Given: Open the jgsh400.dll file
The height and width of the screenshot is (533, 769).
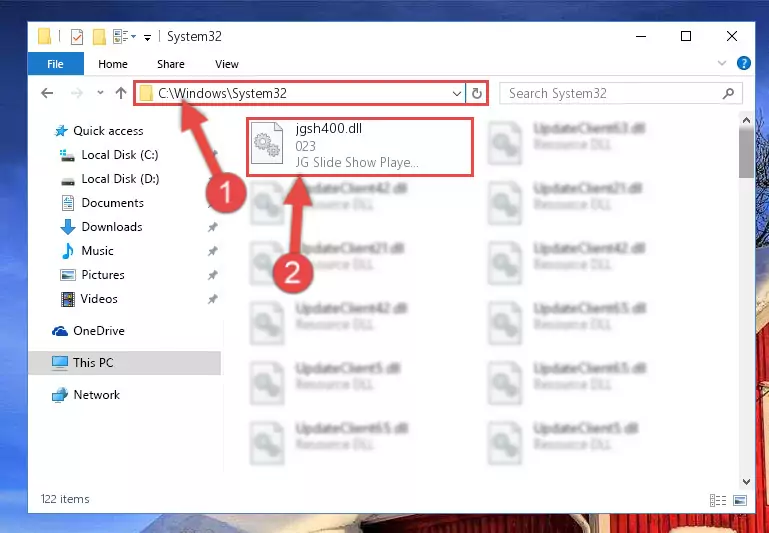Looking at the screenshot, I should tap(359, 146).
